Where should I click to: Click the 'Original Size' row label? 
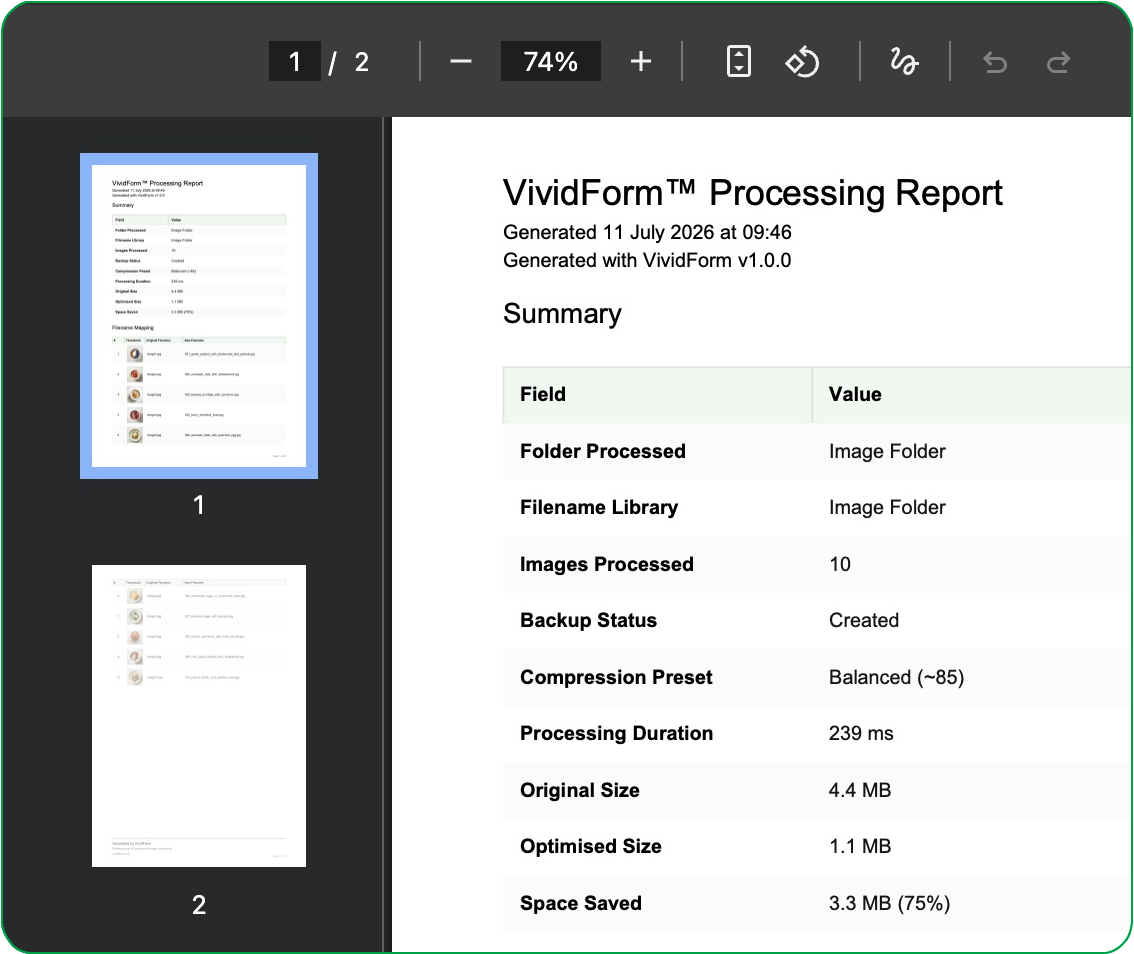pos(579,790)
